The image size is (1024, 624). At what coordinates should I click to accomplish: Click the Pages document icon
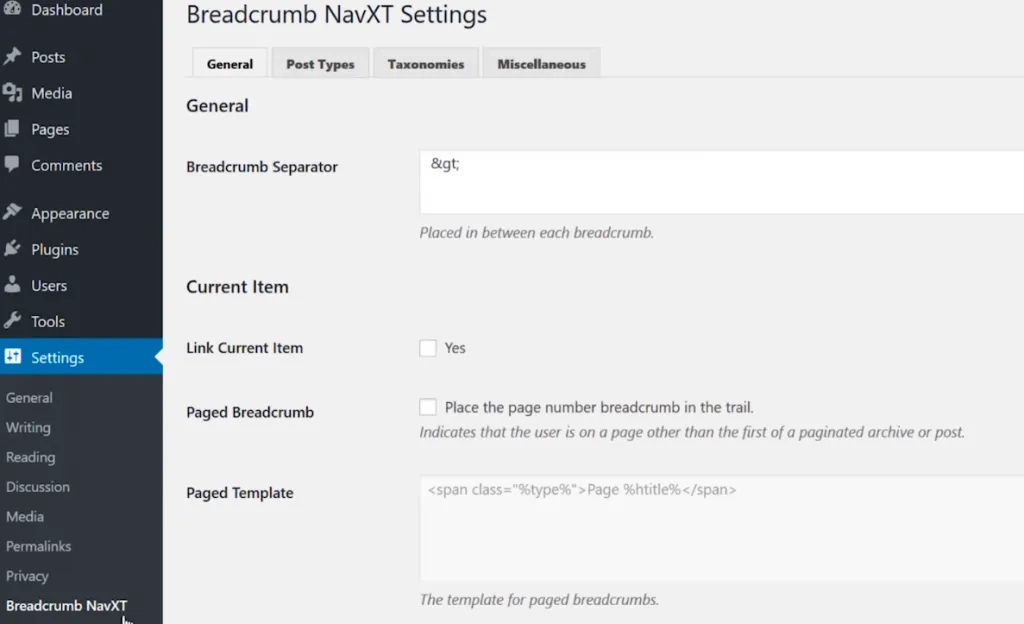[x=13, y=129]
